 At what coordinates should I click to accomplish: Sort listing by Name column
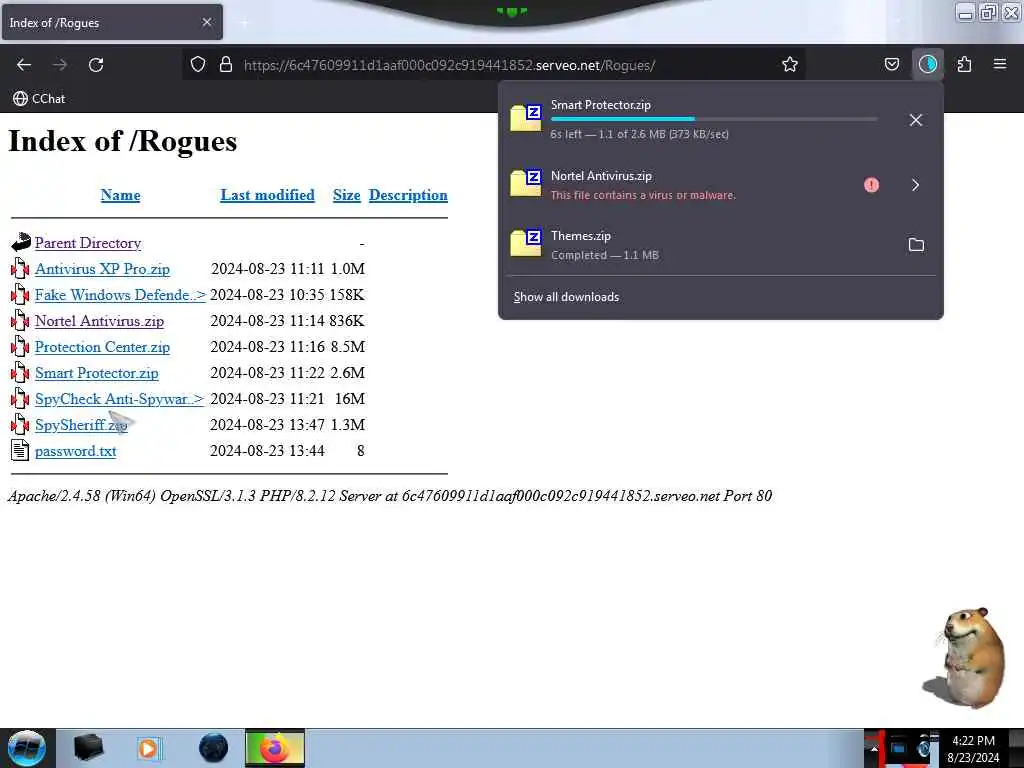[x=120, y=195]
